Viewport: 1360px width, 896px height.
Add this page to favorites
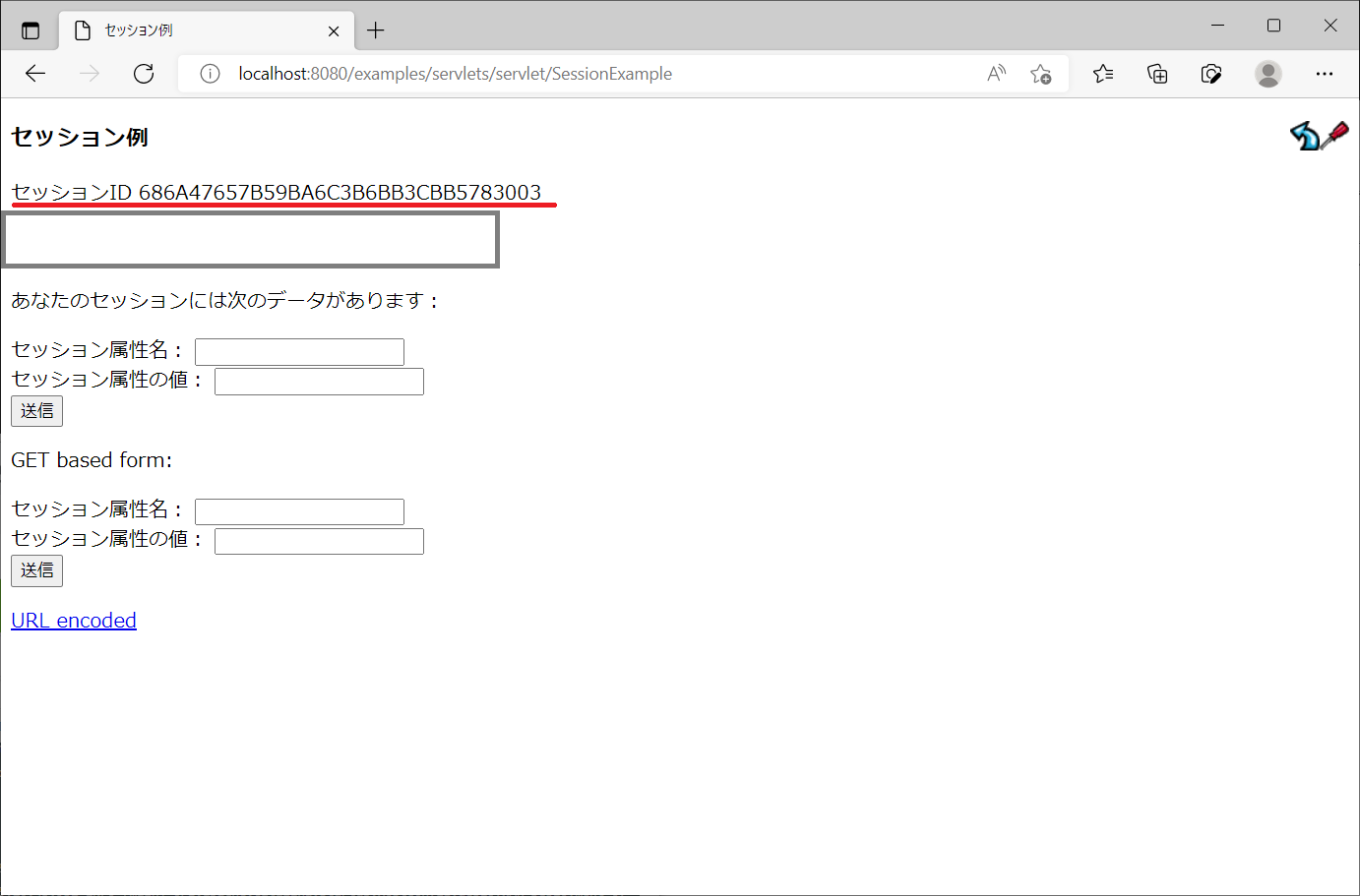pos(1040,73)
